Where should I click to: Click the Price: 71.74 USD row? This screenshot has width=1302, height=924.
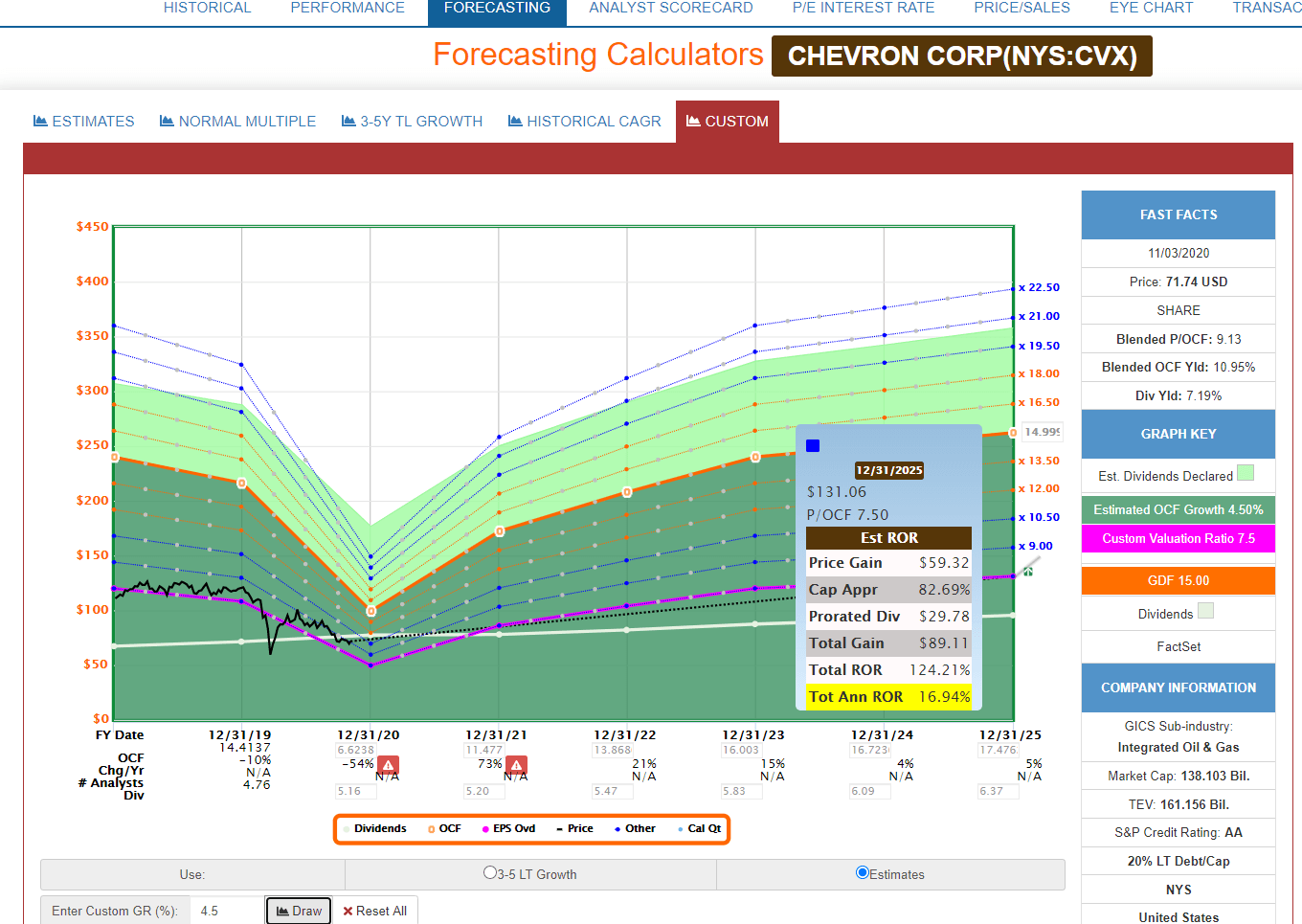1179,282
